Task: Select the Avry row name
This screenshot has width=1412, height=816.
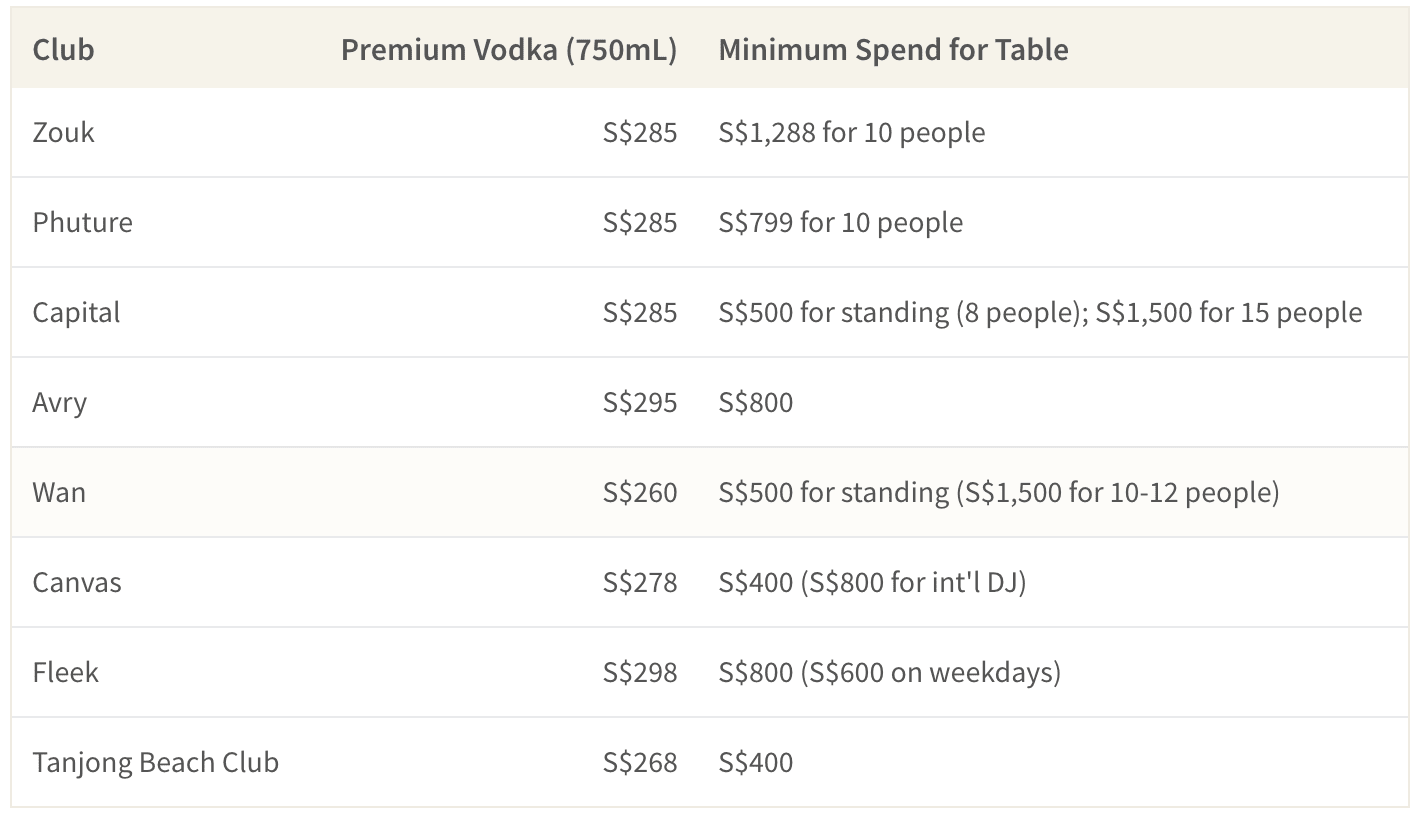Action: point(60,402)
